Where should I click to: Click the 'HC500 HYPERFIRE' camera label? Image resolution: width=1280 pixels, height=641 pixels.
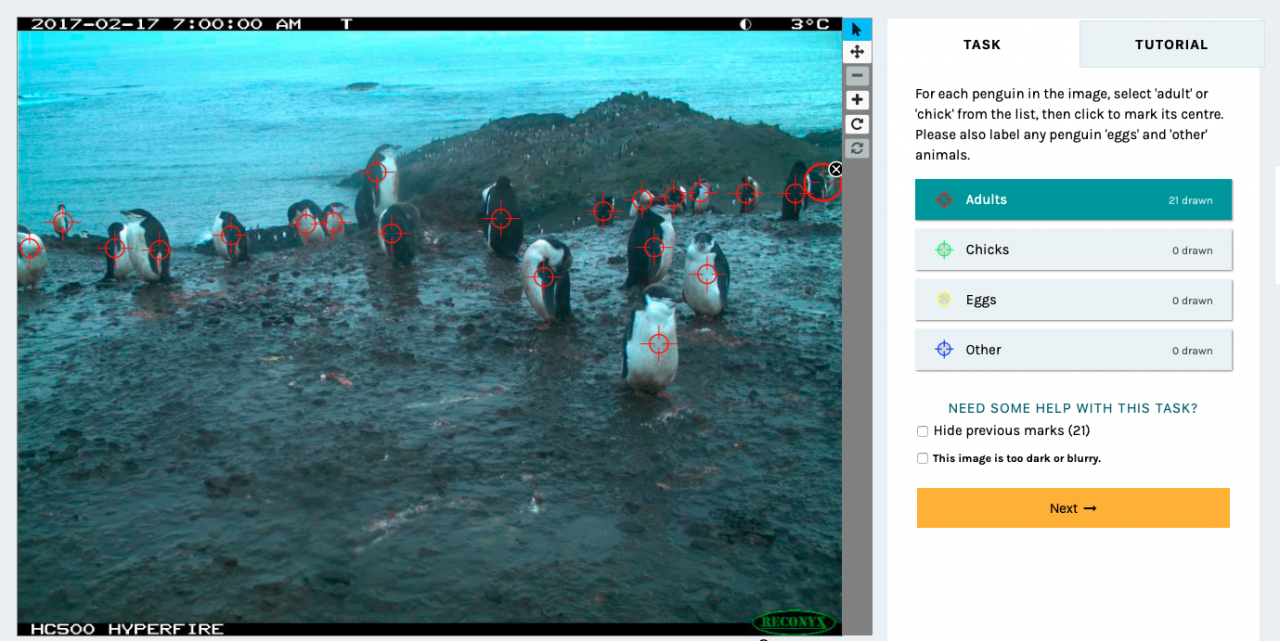[127, 629]
